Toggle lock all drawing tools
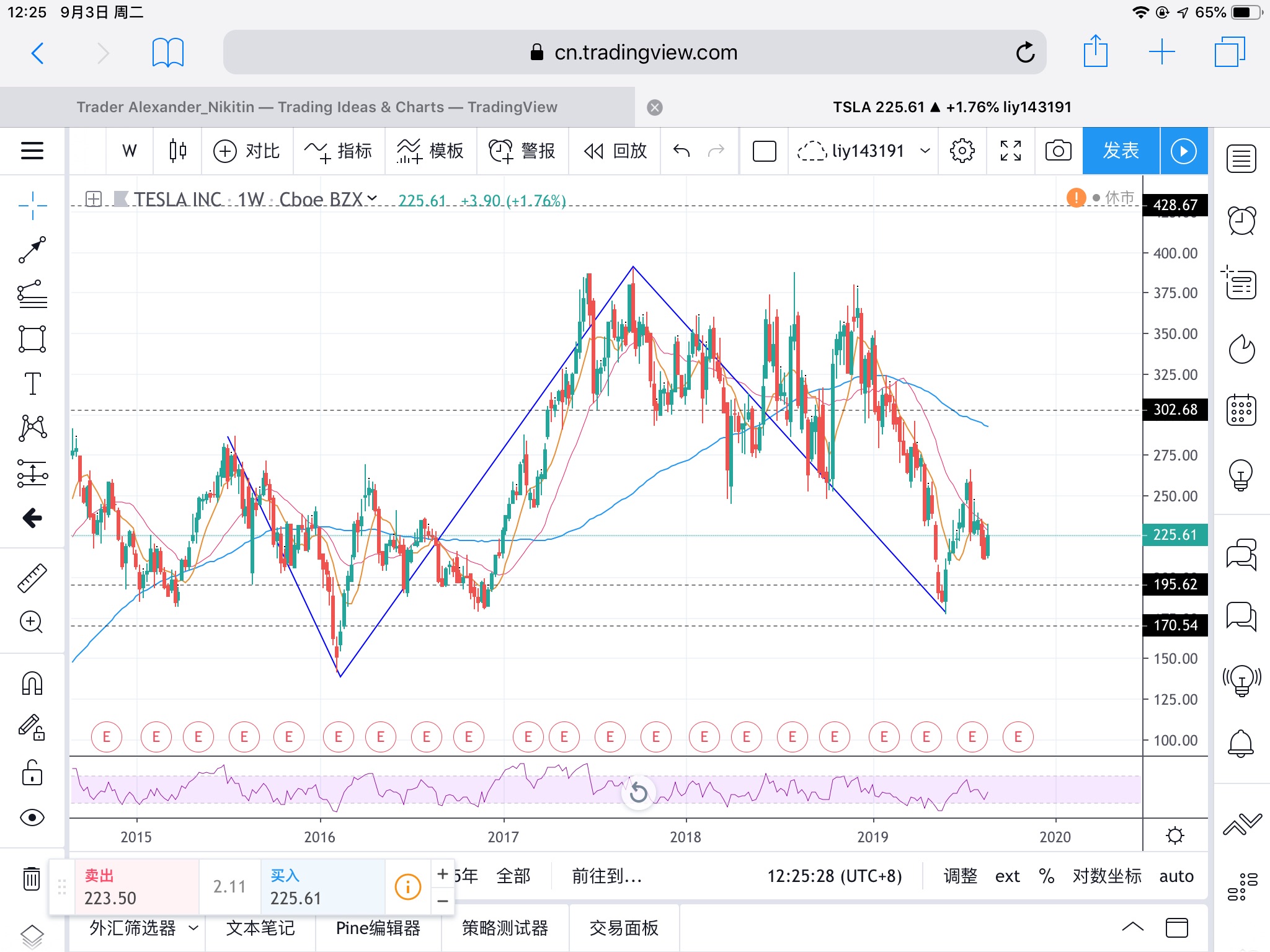1270x952 pixels. pos(32,773)
